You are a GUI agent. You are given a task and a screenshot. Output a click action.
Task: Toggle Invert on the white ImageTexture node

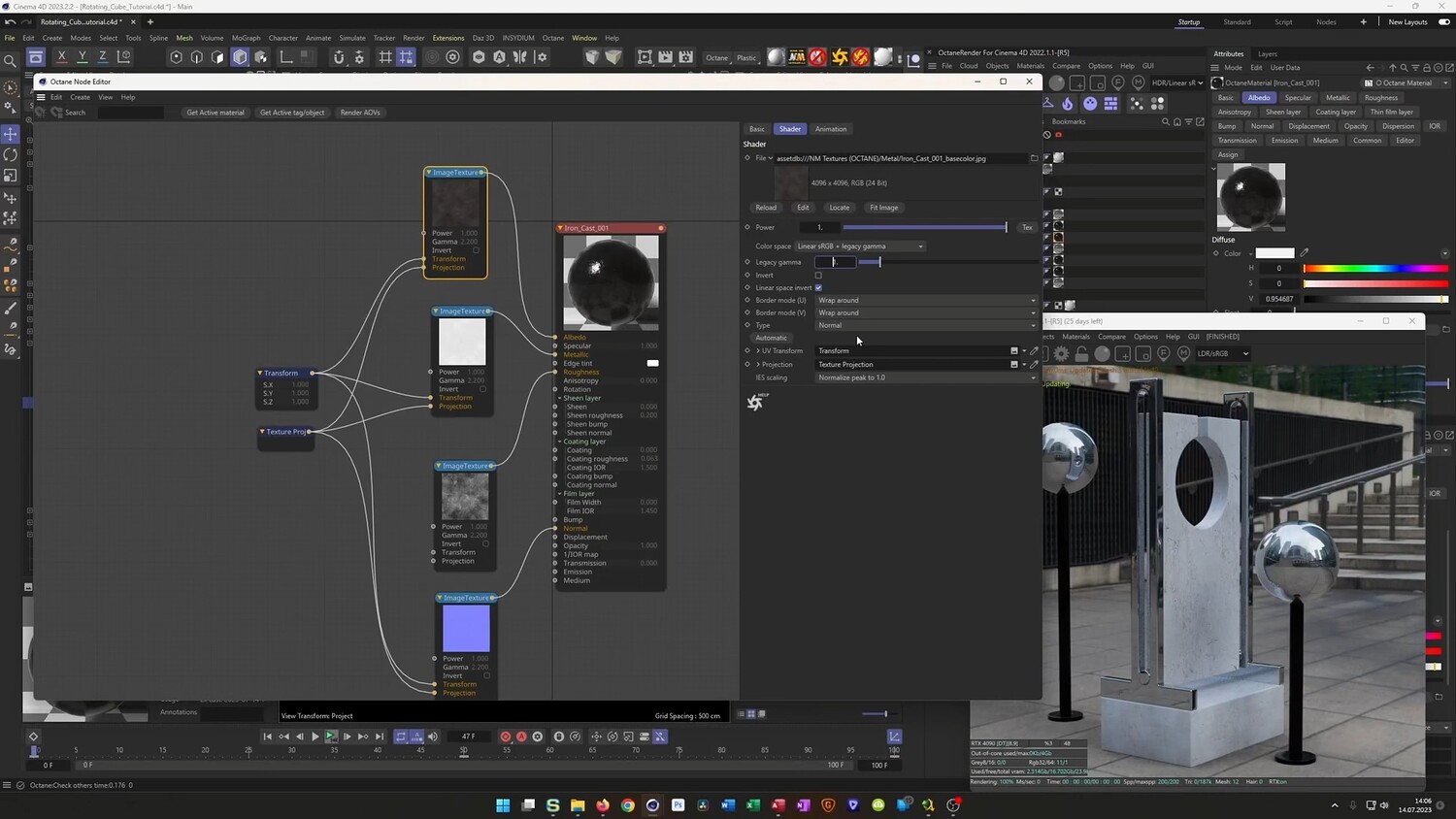(482, 389)
